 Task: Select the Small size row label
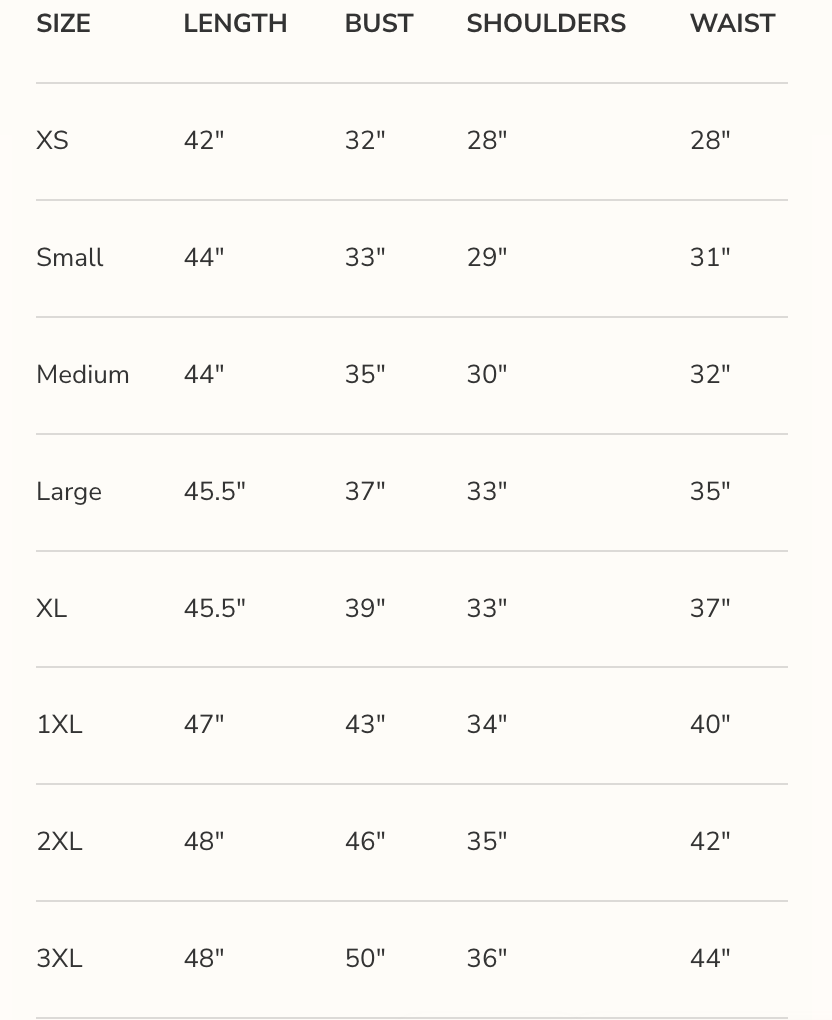(x=70, y=258)
